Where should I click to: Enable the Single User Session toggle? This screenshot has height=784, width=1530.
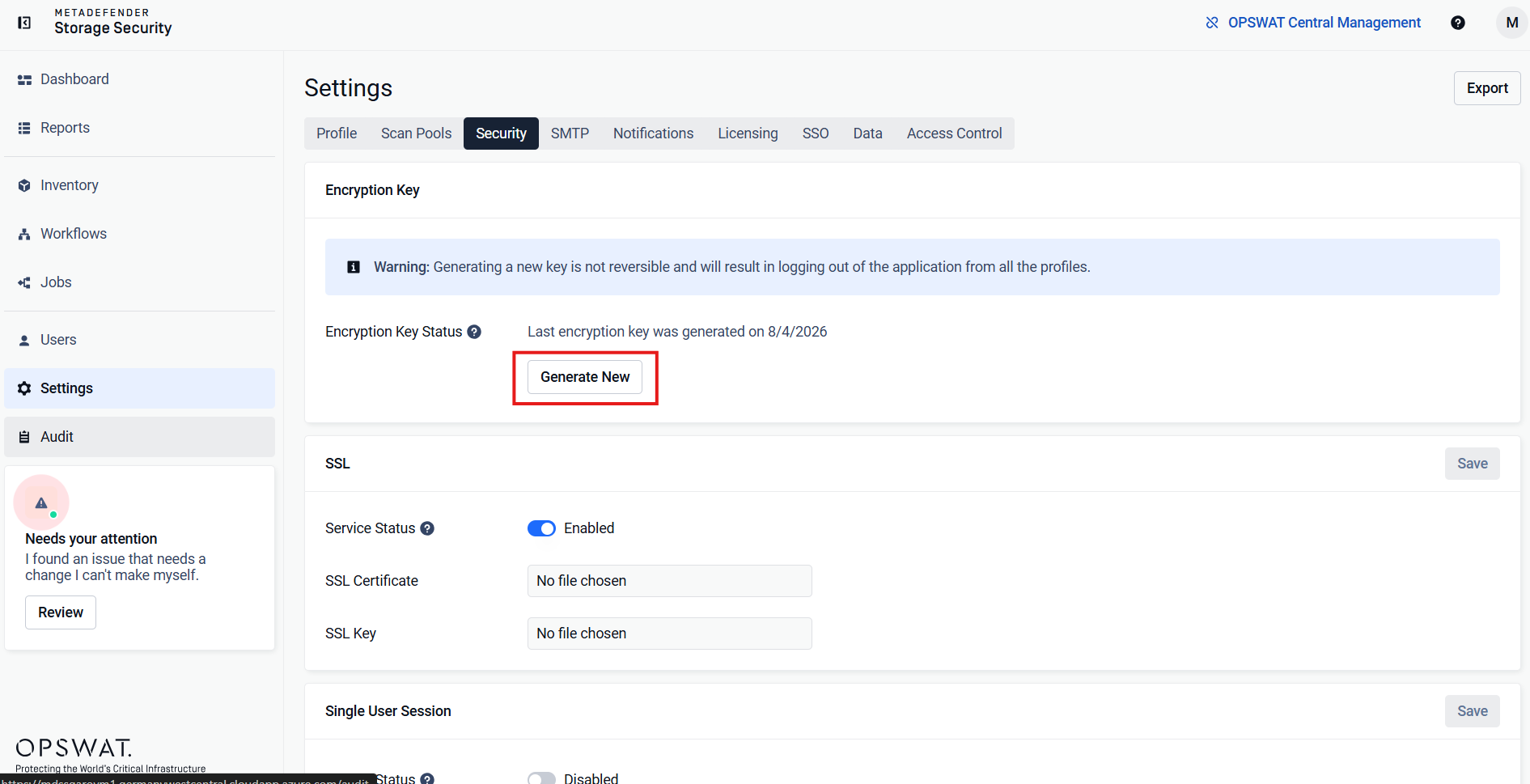coord(541,778)
